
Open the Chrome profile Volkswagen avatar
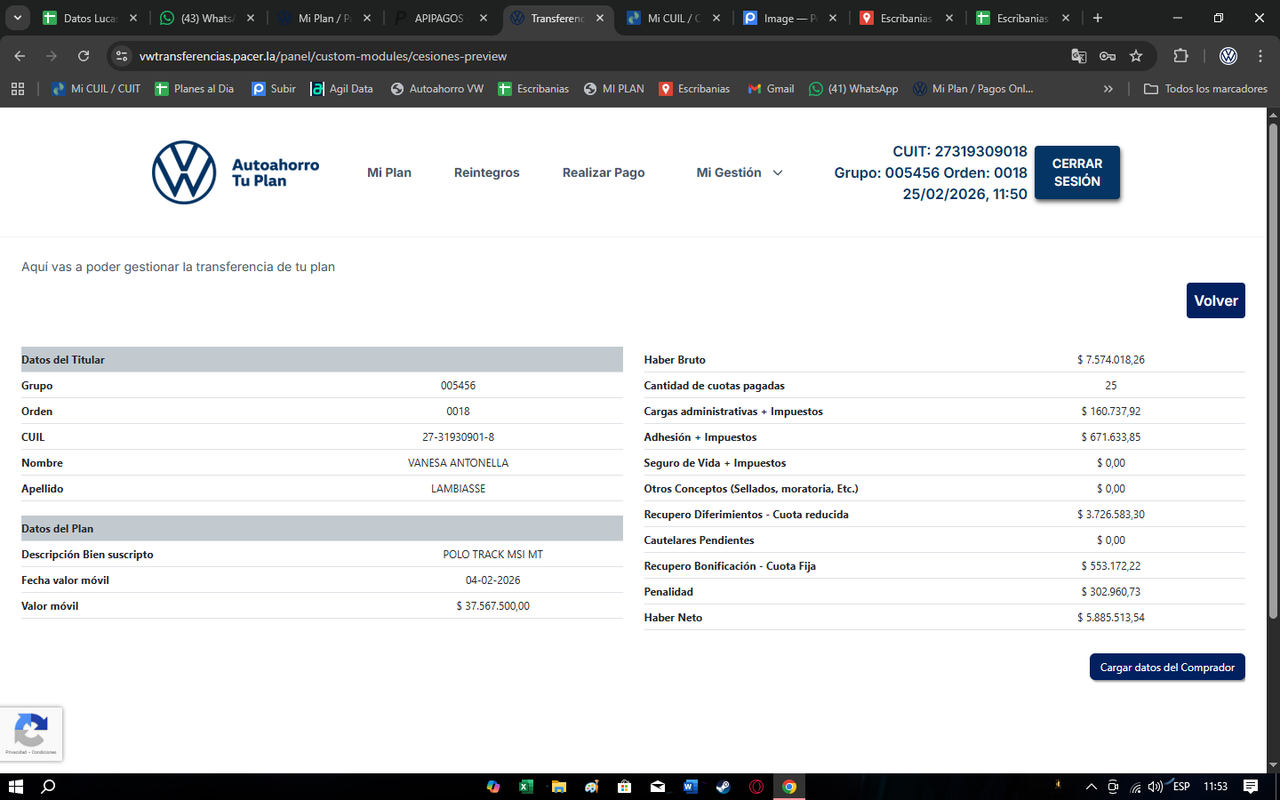[x=1228, y=56]
